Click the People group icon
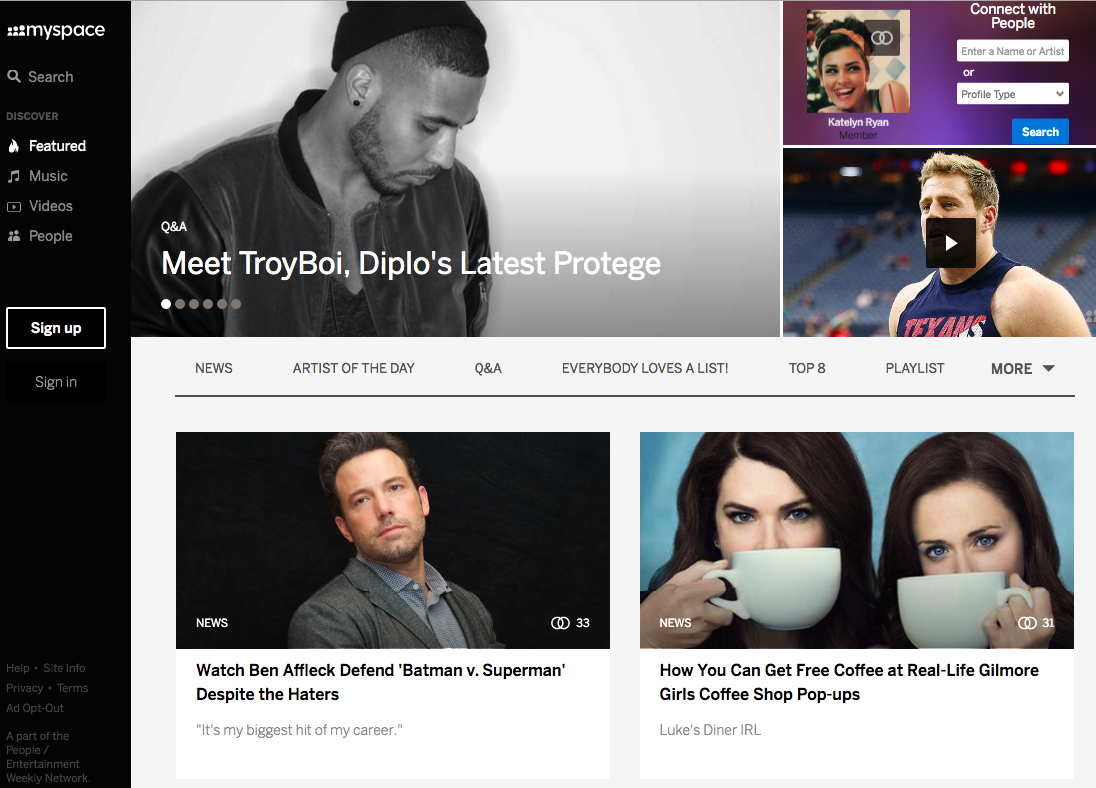This screenshot has width=1096, height=788. point(13,236)
